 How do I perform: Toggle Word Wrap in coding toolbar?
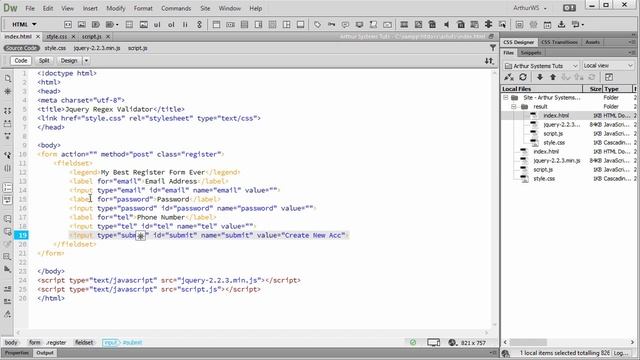coord(7,200)
